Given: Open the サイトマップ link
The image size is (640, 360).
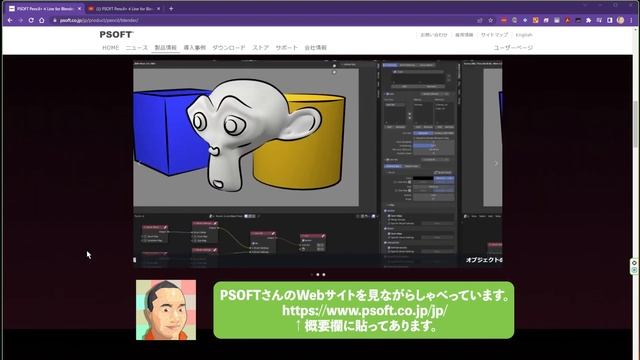Looking at the screenshot, I should coord(494,35).
